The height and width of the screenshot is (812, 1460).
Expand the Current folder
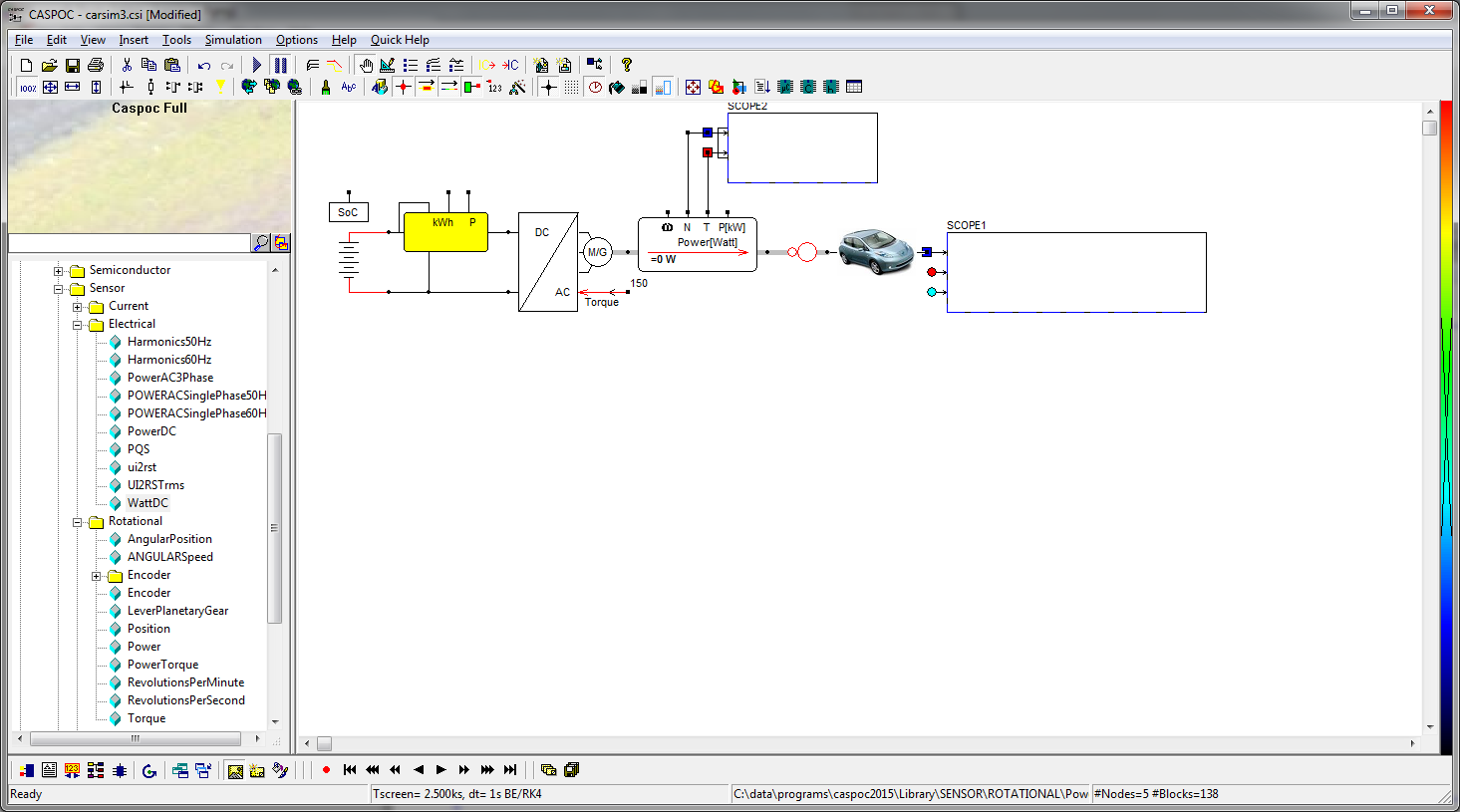coord(77,307)
